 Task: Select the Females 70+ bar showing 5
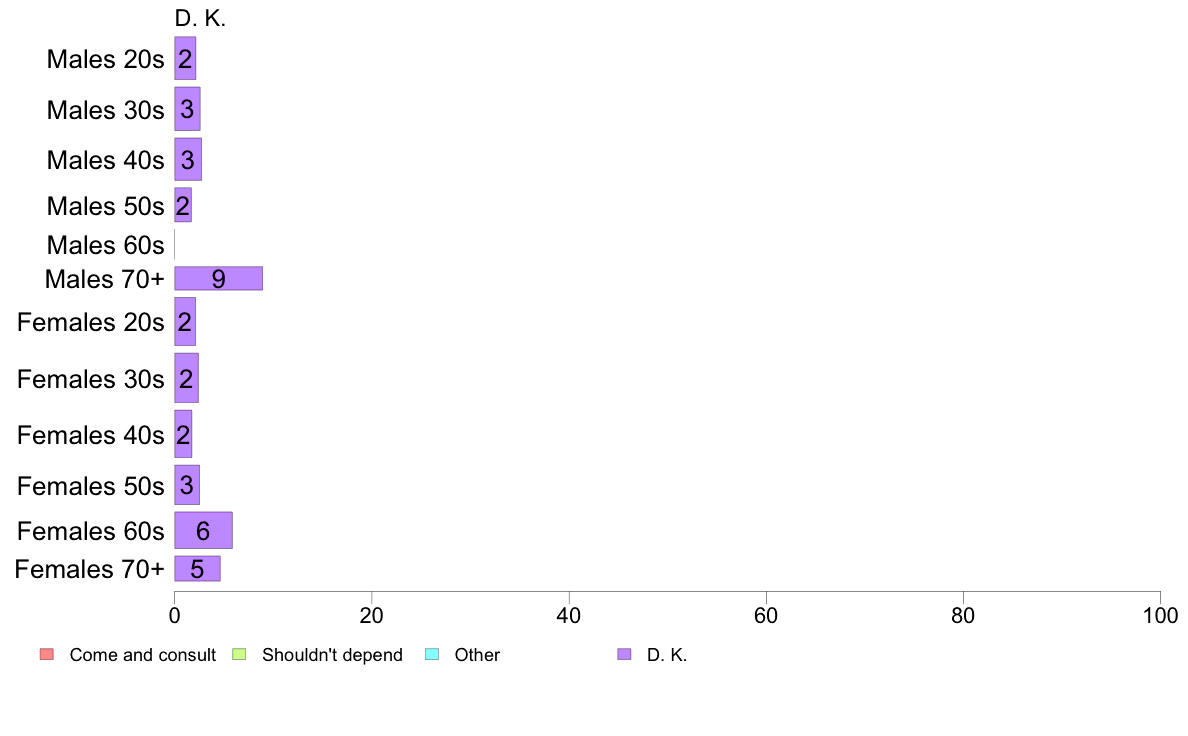[197, 568]
